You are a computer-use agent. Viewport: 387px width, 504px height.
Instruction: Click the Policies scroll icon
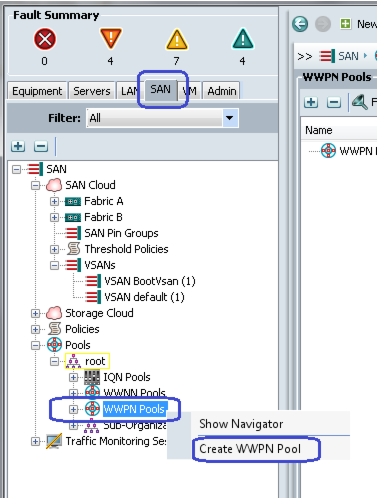[x=54, y=329]
